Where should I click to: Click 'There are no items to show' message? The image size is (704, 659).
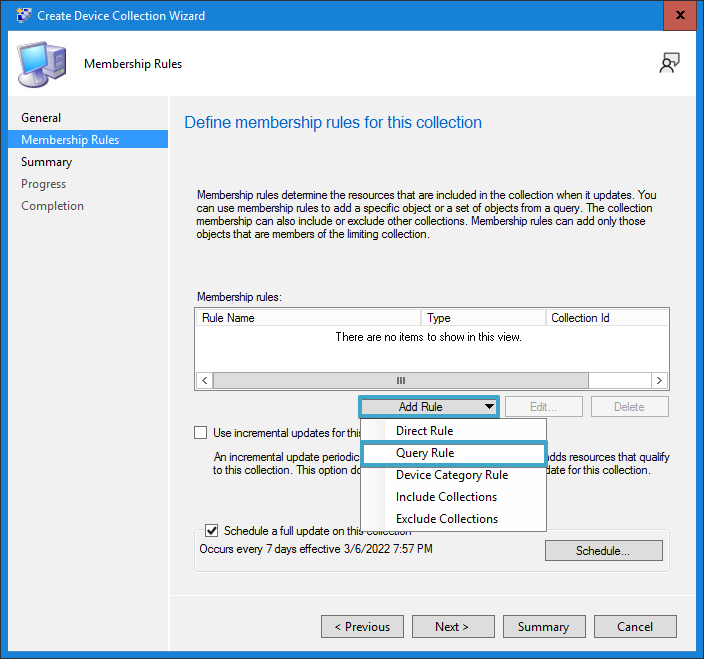click(429, 337)
